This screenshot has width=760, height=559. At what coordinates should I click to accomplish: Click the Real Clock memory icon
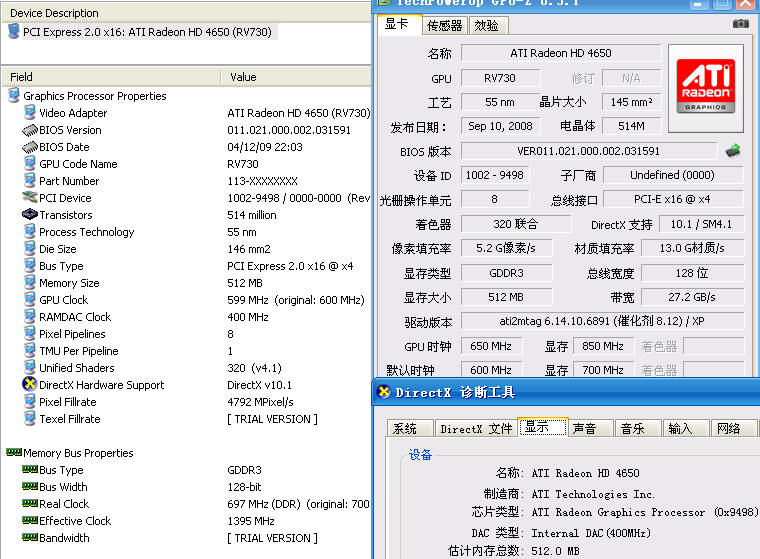[x=30, y=503]
